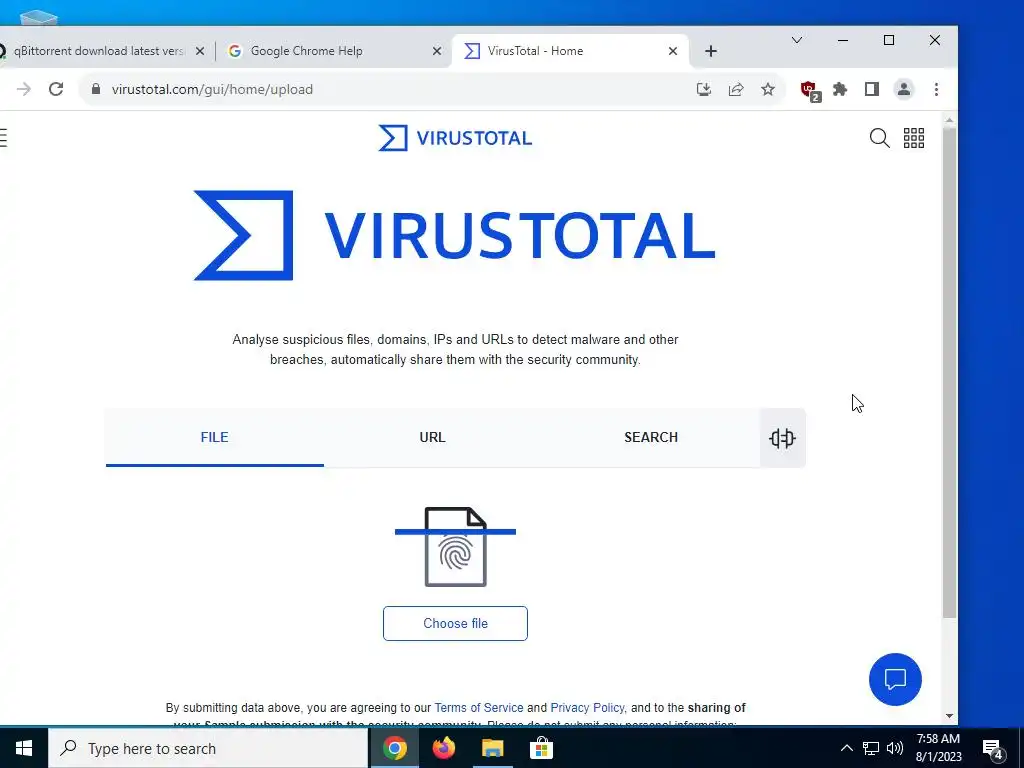Open the taskbar clock showing 7:58 AM
This screenshot has height=768, width=1024.
point(938,748)
